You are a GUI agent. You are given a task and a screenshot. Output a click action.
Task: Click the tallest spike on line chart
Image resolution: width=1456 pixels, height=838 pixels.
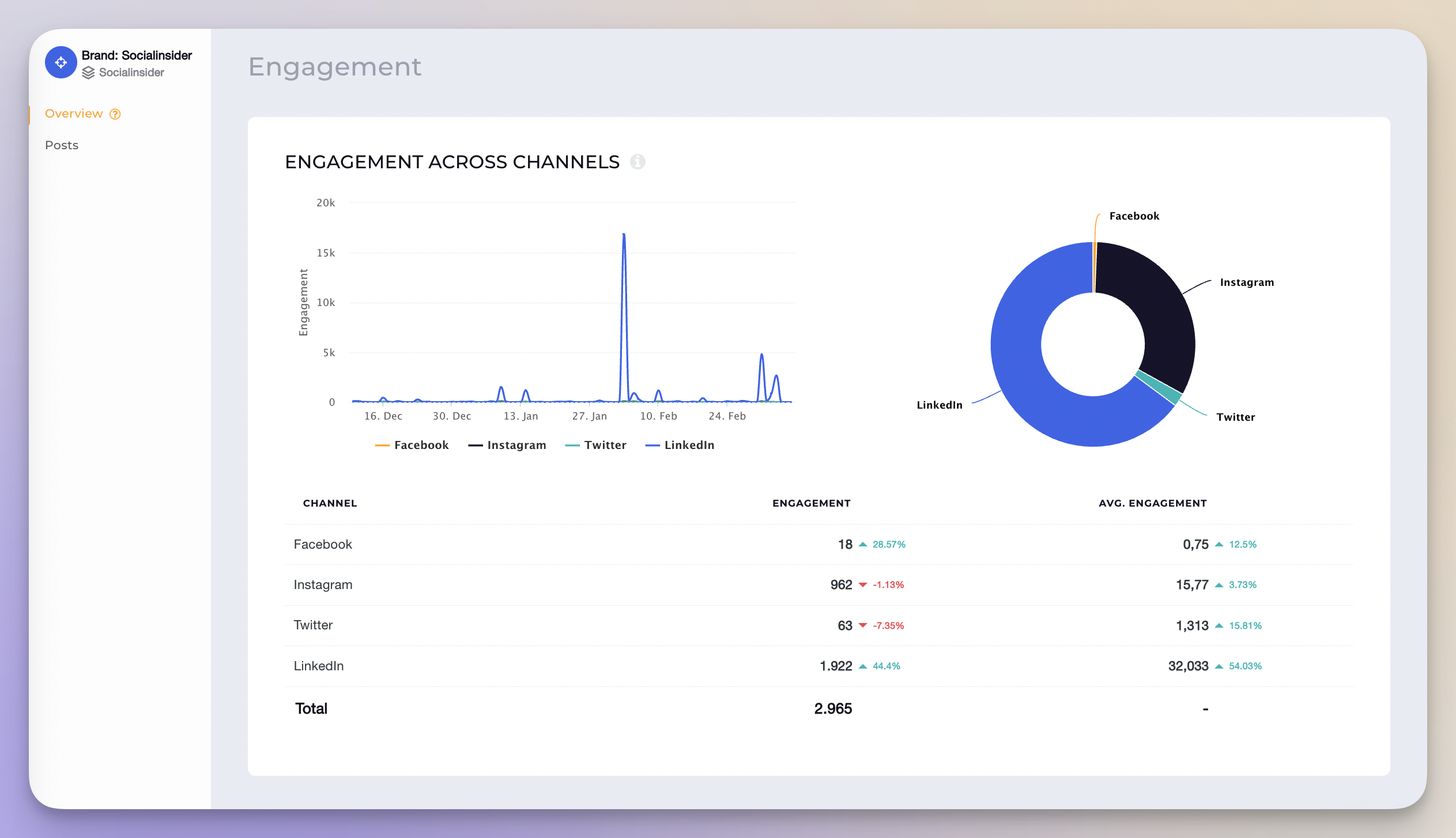624,235
